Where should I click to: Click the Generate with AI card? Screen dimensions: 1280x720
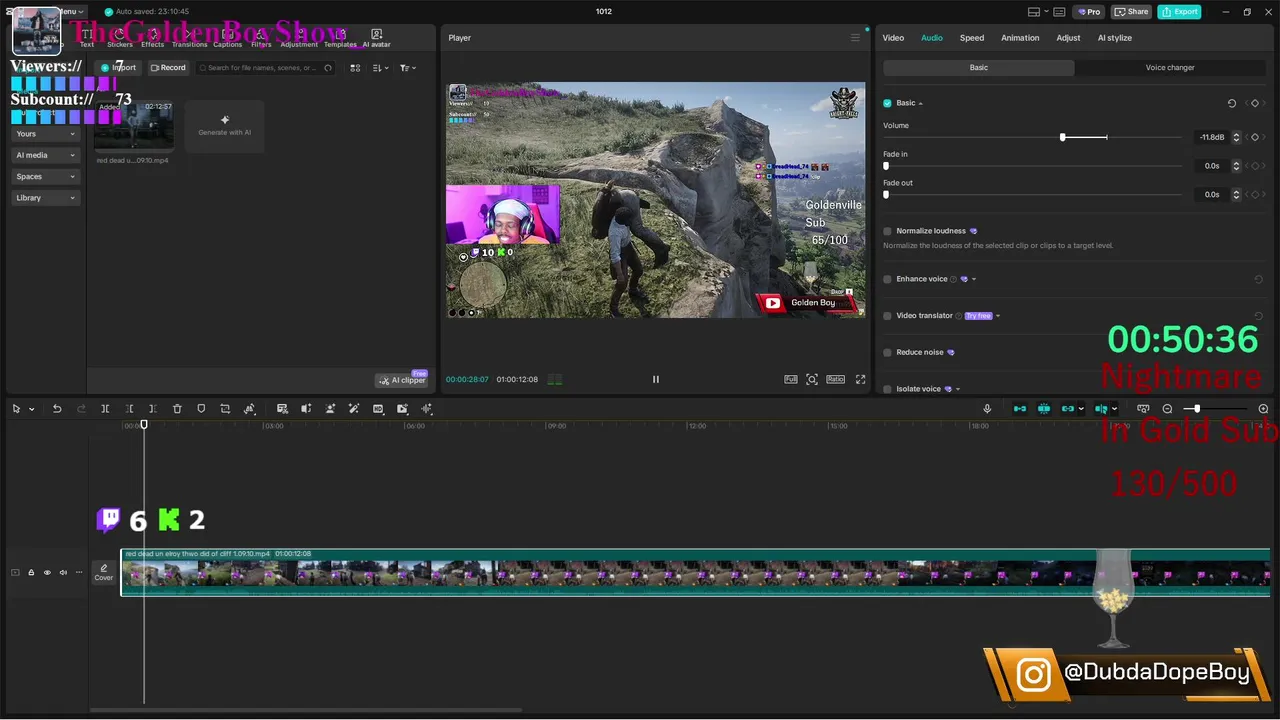click(224, 126)
